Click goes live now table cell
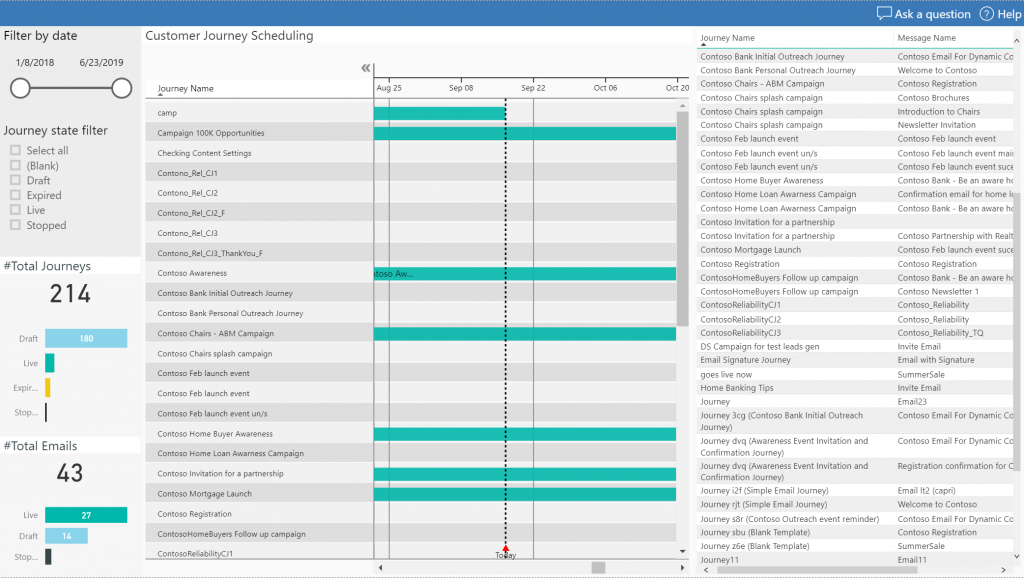1024x578 pixels. tap(726, 375)
